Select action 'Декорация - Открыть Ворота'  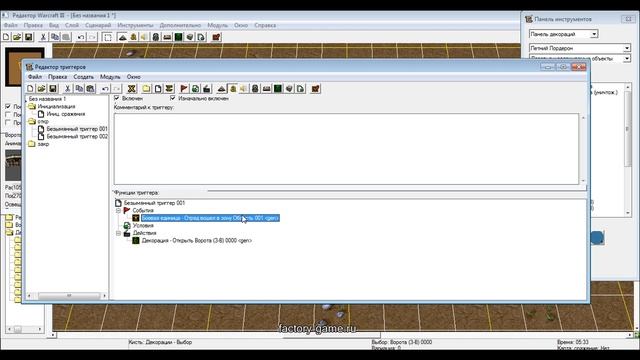click(x=197, y=241)
